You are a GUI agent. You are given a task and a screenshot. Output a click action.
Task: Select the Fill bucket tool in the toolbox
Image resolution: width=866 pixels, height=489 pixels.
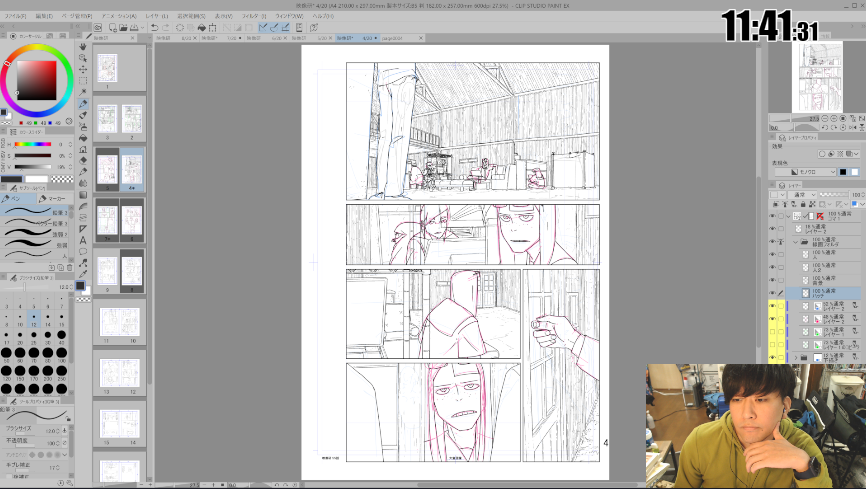click(83, 138)
